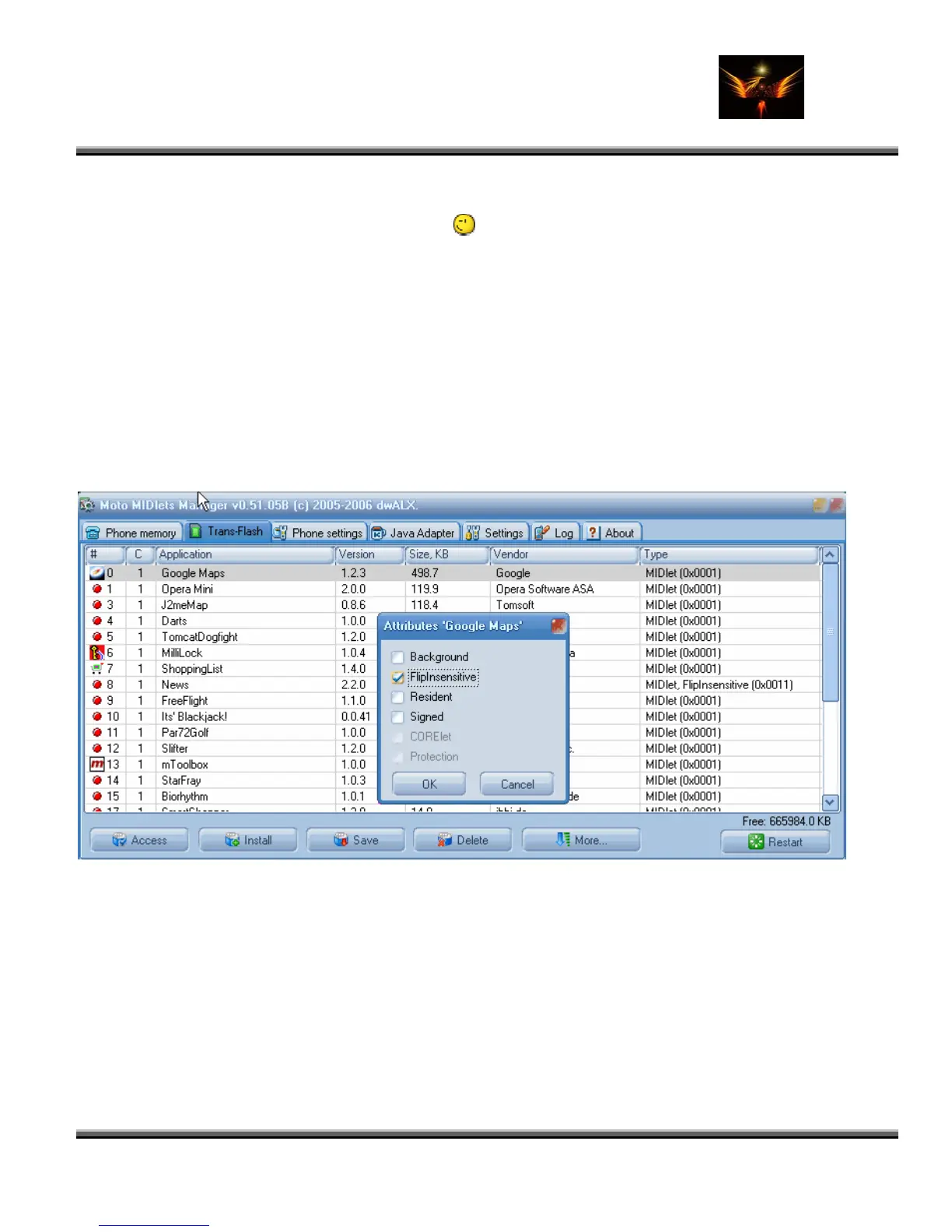The height and width of the screenshot is (1232, 952).
Task: Click the greyed-out COREIet checkbox
Action: pyautogui.click(x=398, y=737)
